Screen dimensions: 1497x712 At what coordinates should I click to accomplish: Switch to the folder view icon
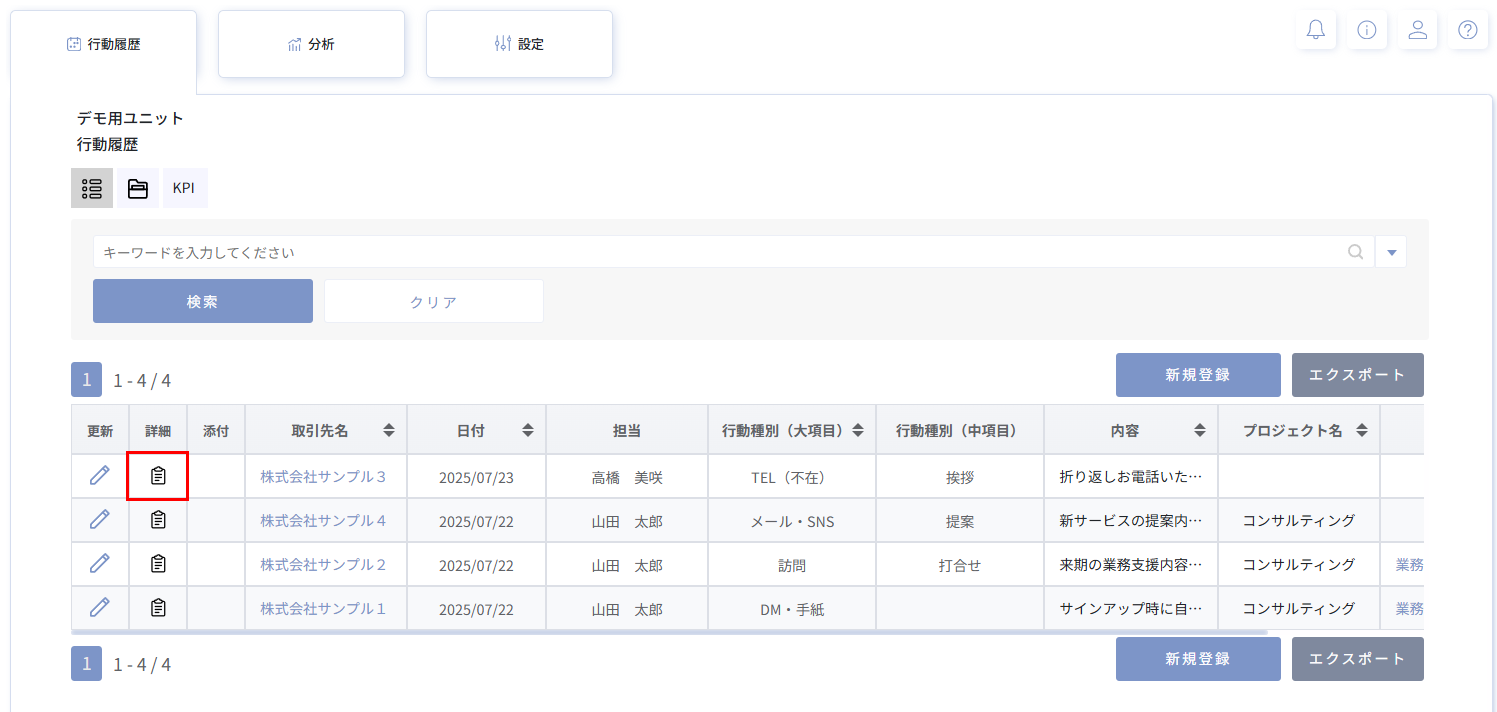(x=138, y=188)
